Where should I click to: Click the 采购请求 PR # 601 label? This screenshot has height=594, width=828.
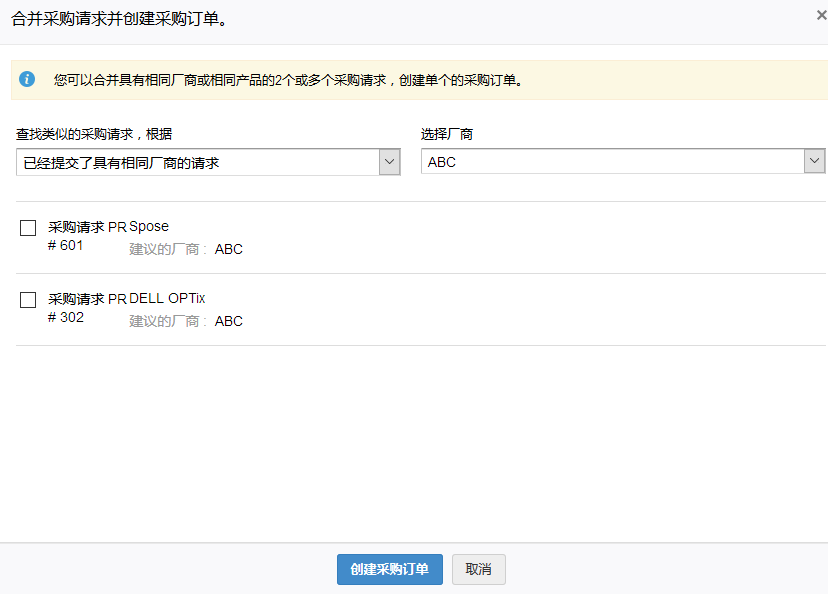pyautogui.click(x=86, y=235)
